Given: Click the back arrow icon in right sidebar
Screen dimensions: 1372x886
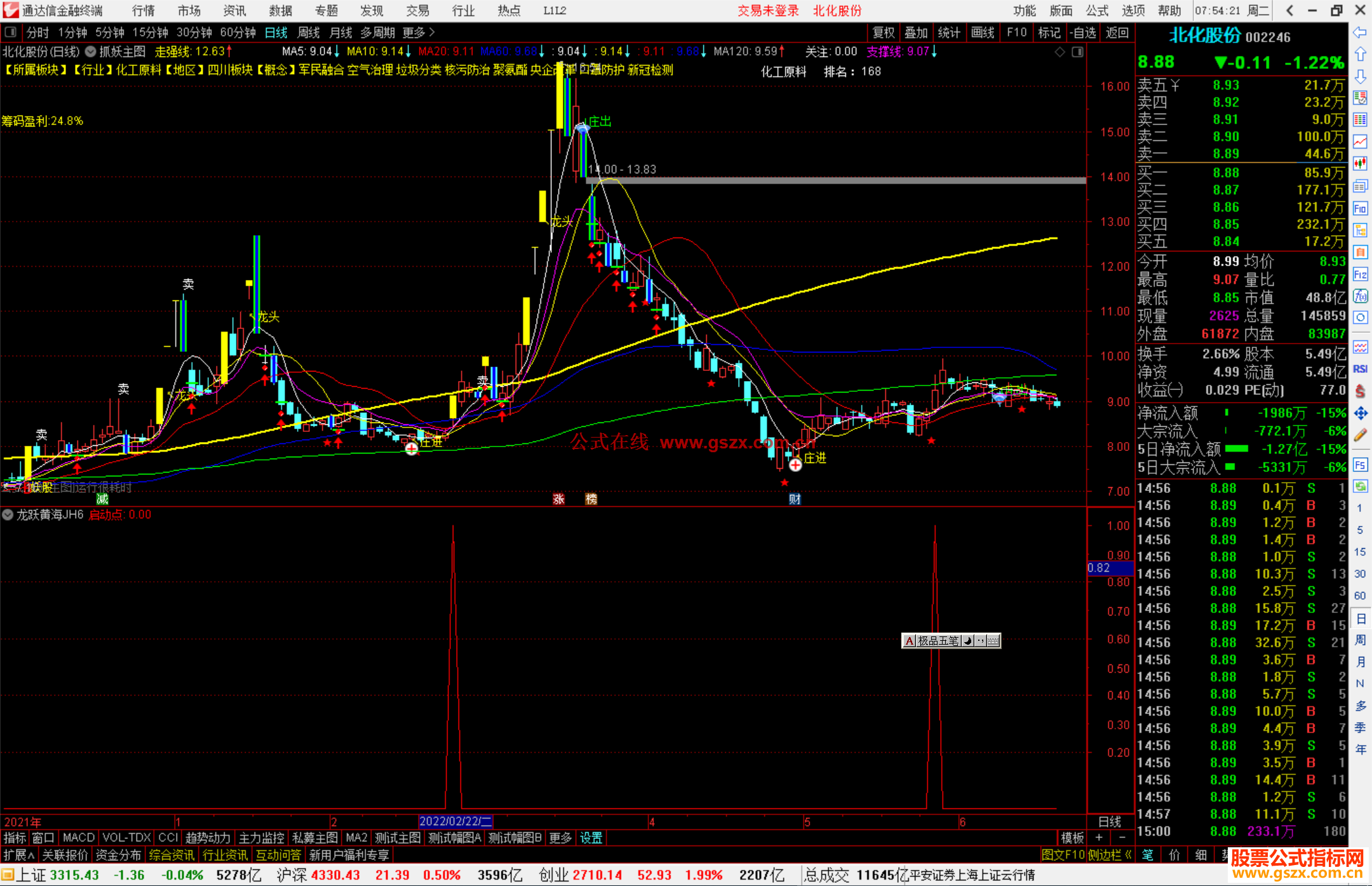Looking at the screenshot, I should click(x=1360, y=32).
